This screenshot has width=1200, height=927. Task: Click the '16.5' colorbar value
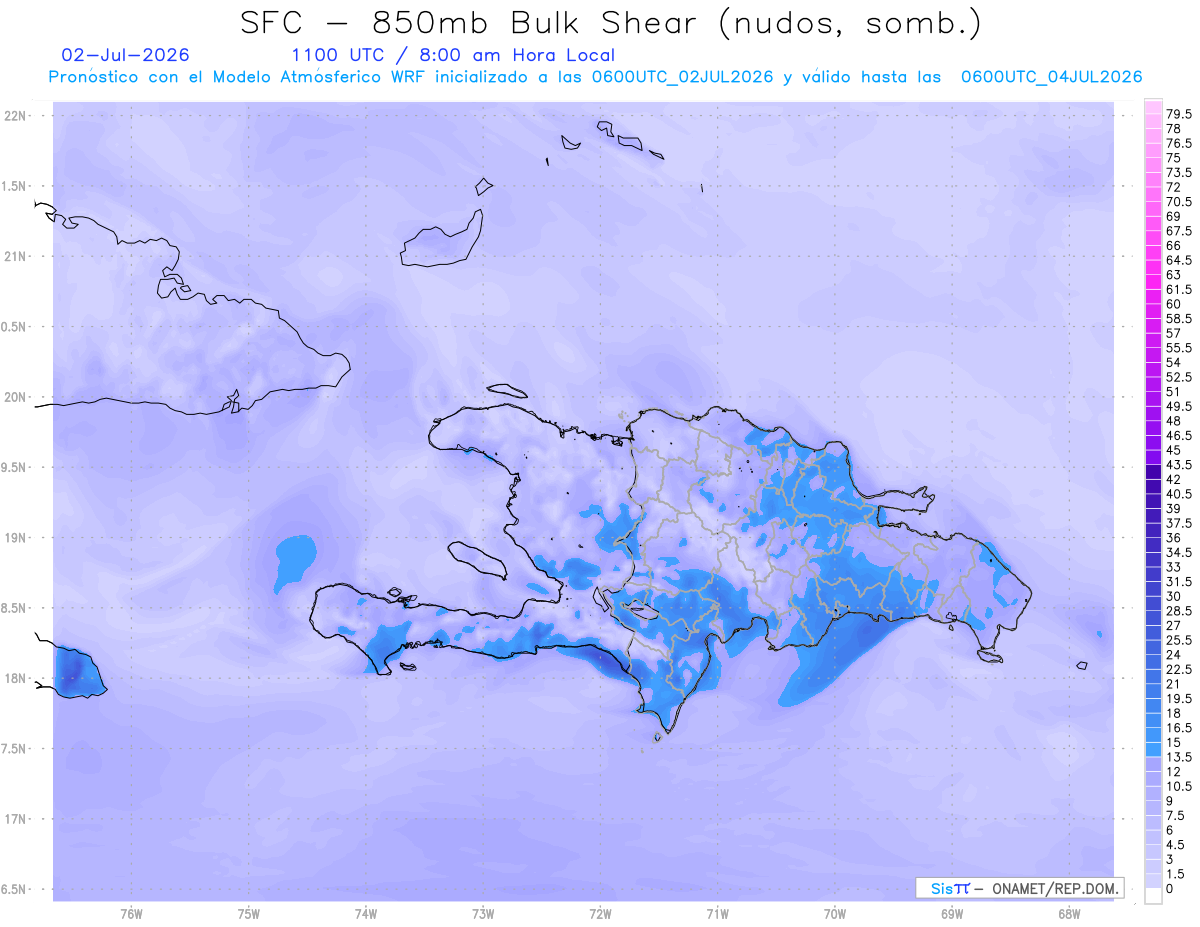[x=1180, y=728]
